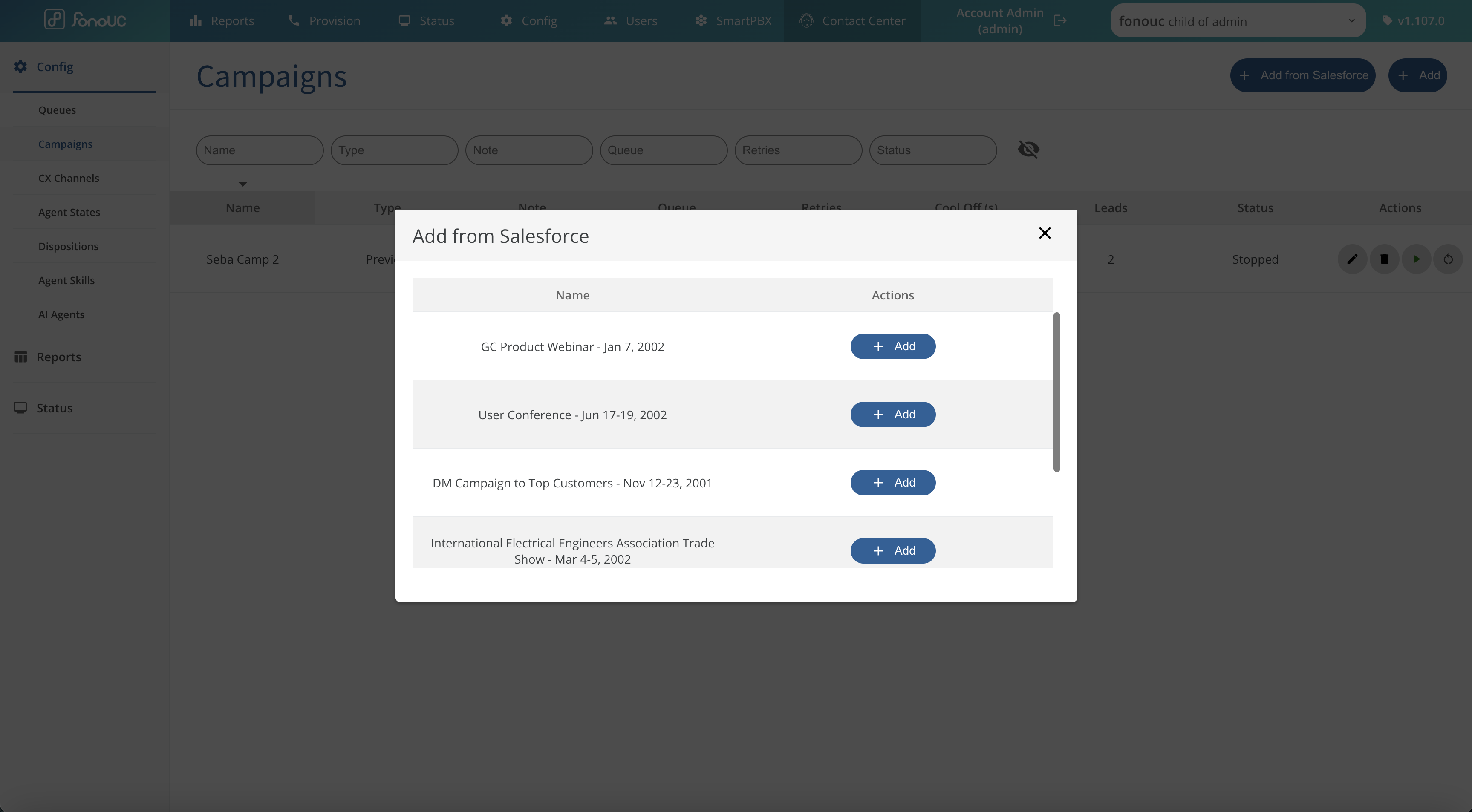The height and width of the screenshot is (812, 1472).
Task: Open the Config top navigation menu
Action: pos(528,20)
